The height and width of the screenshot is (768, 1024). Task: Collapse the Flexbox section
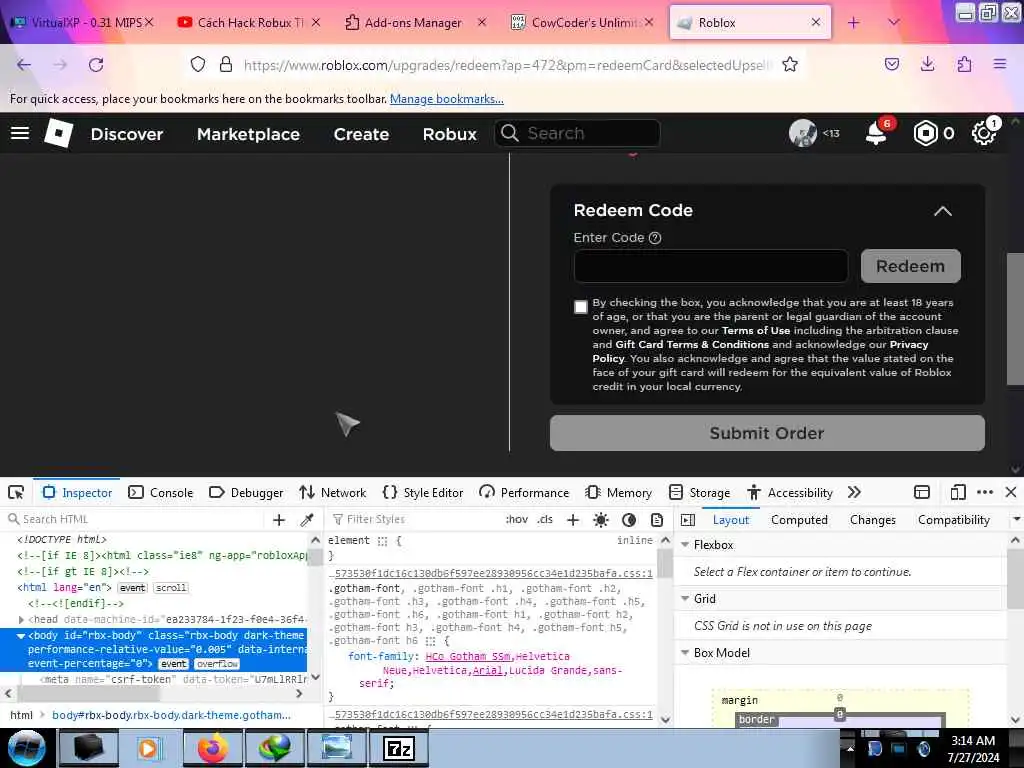click(x=685, y=545)
